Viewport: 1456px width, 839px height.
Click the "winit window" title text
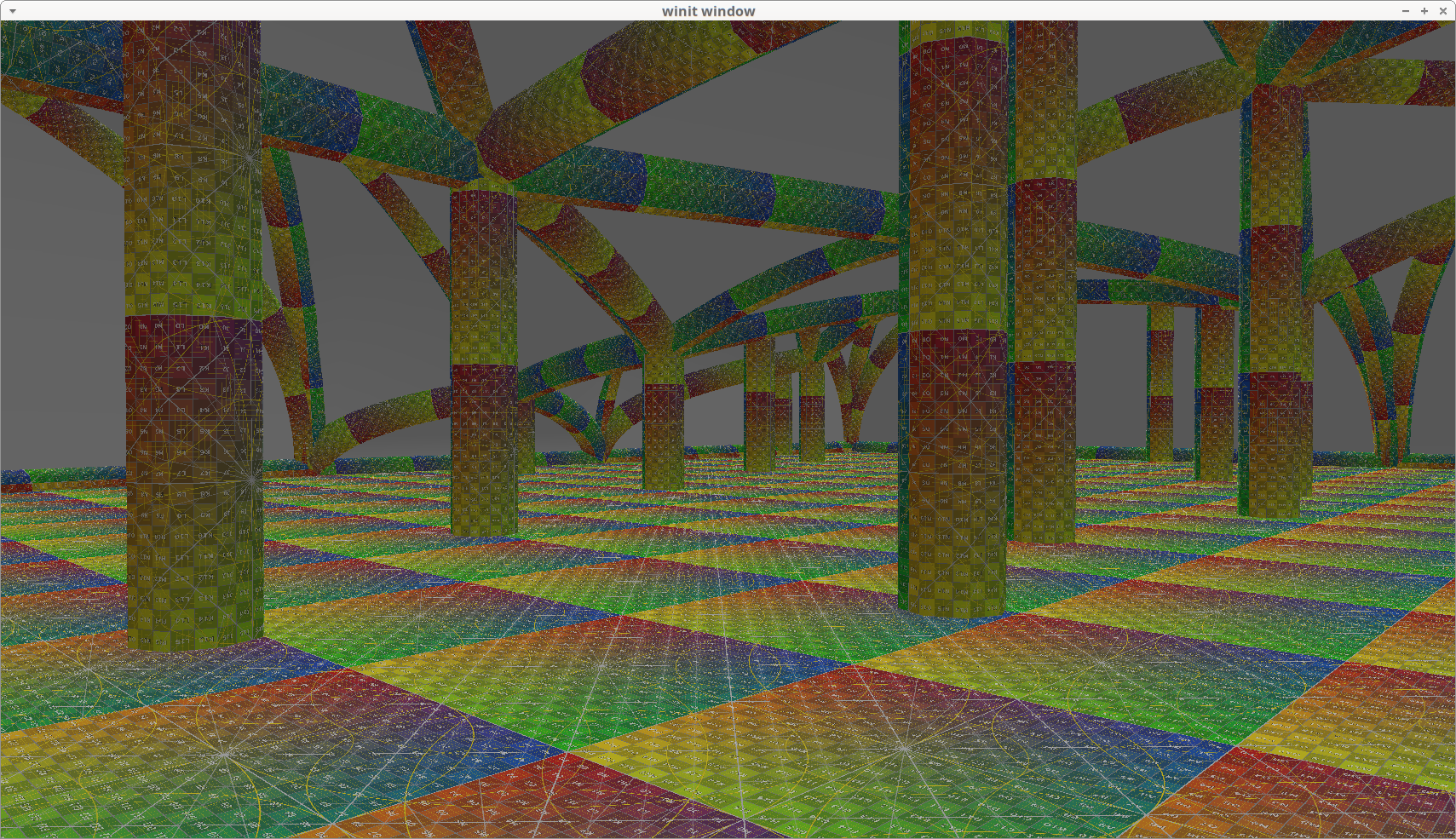click(x=709, y=11)
